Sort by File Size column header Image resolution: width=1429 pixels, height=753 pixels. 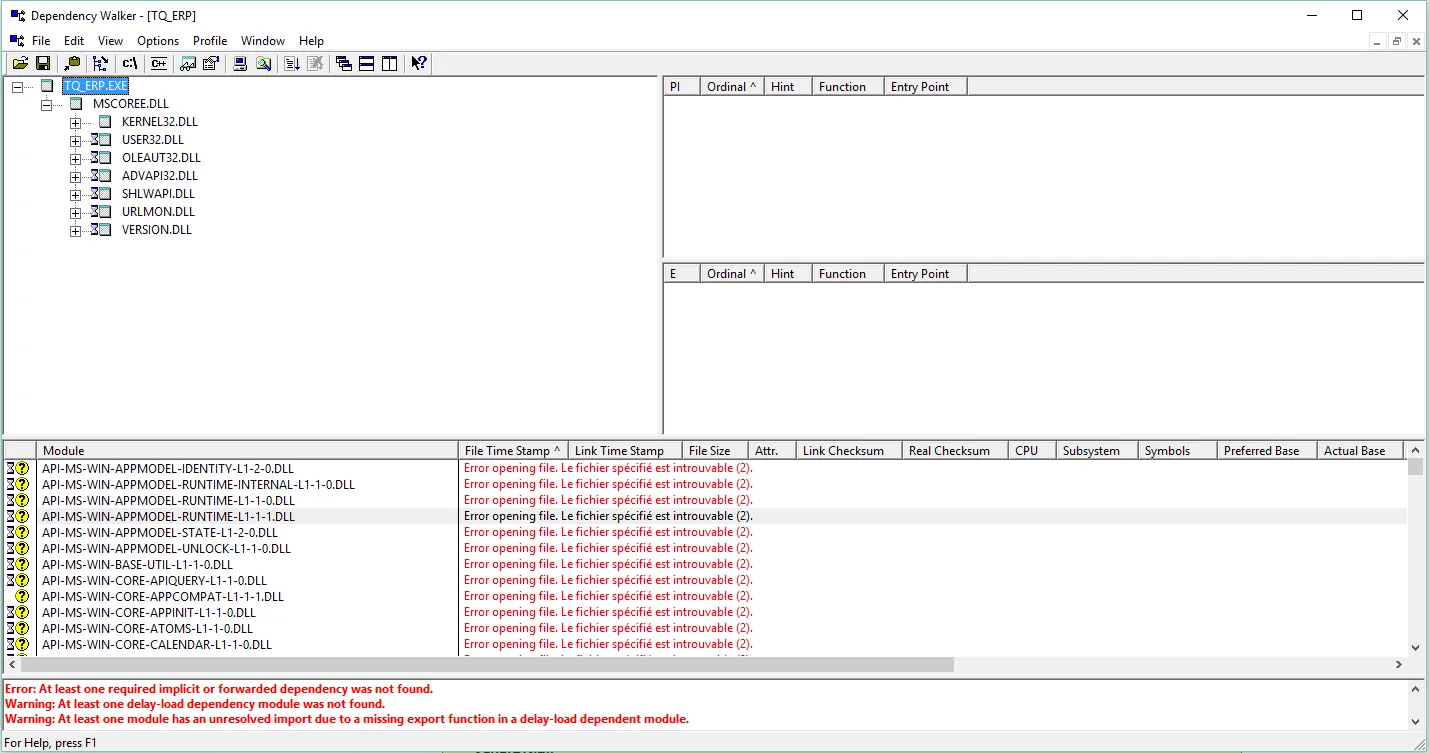pyautogui.click(x=715, y=451)
